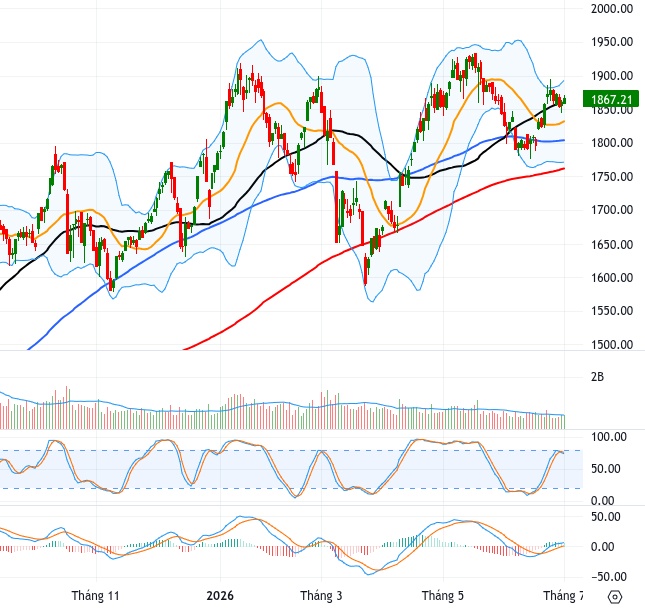Select the 1800.00 price axis label
The width and height of the screenshot is (645, 609).
point(612,143)
